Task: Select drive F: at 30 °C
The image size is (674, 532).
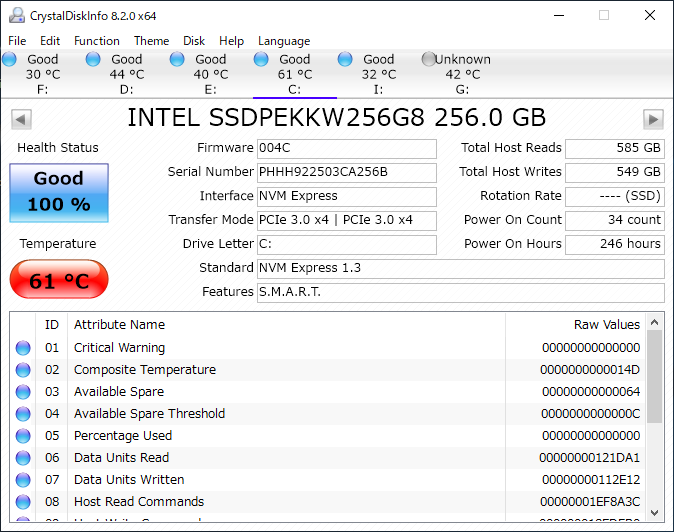Action: [43, 74]
